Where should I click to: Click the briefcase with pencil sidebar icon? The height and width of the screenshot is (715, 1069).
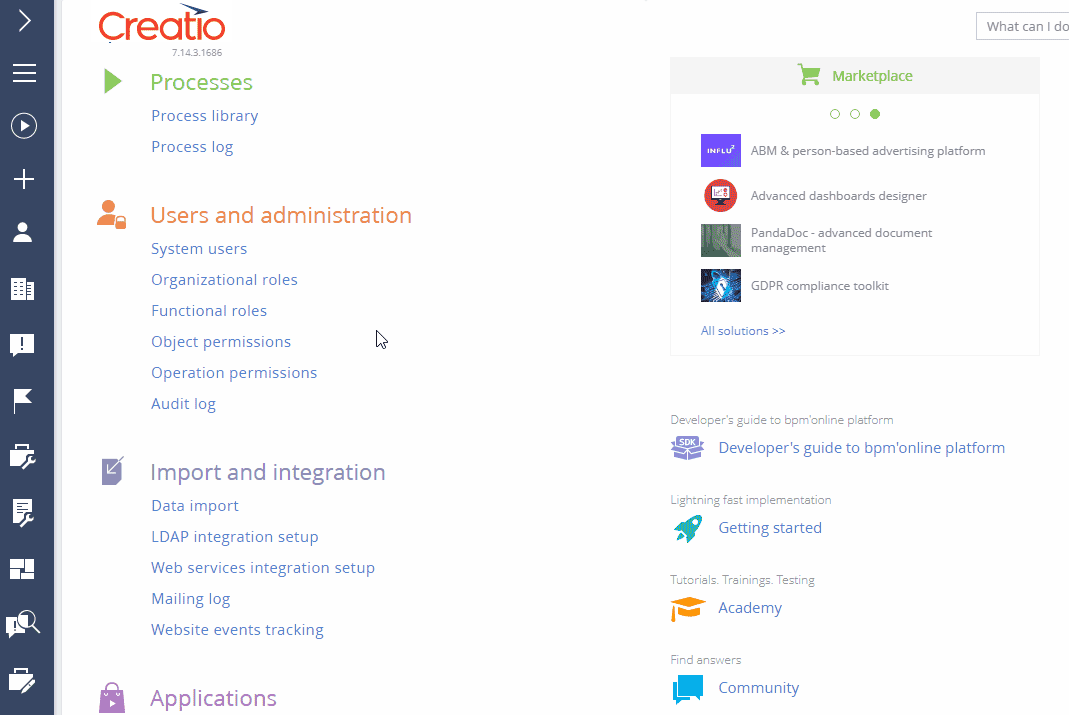click(22, 680)
